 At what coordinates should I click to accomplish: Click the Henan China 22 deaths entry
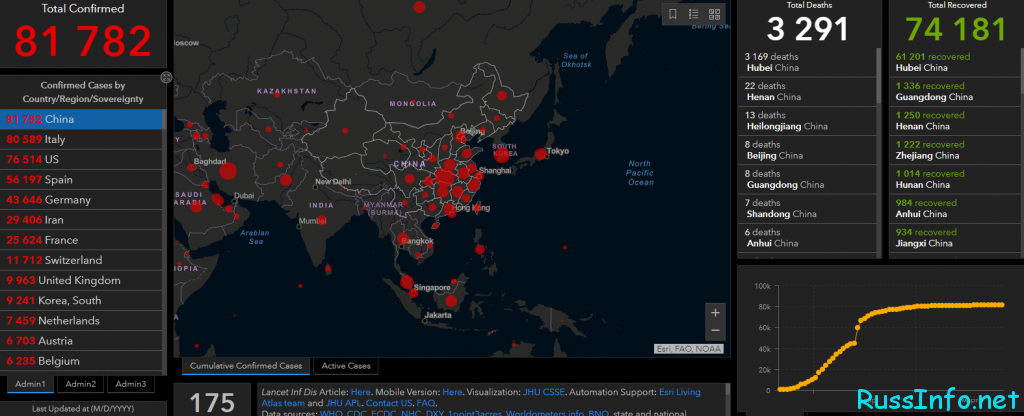(x=807, y=92)
